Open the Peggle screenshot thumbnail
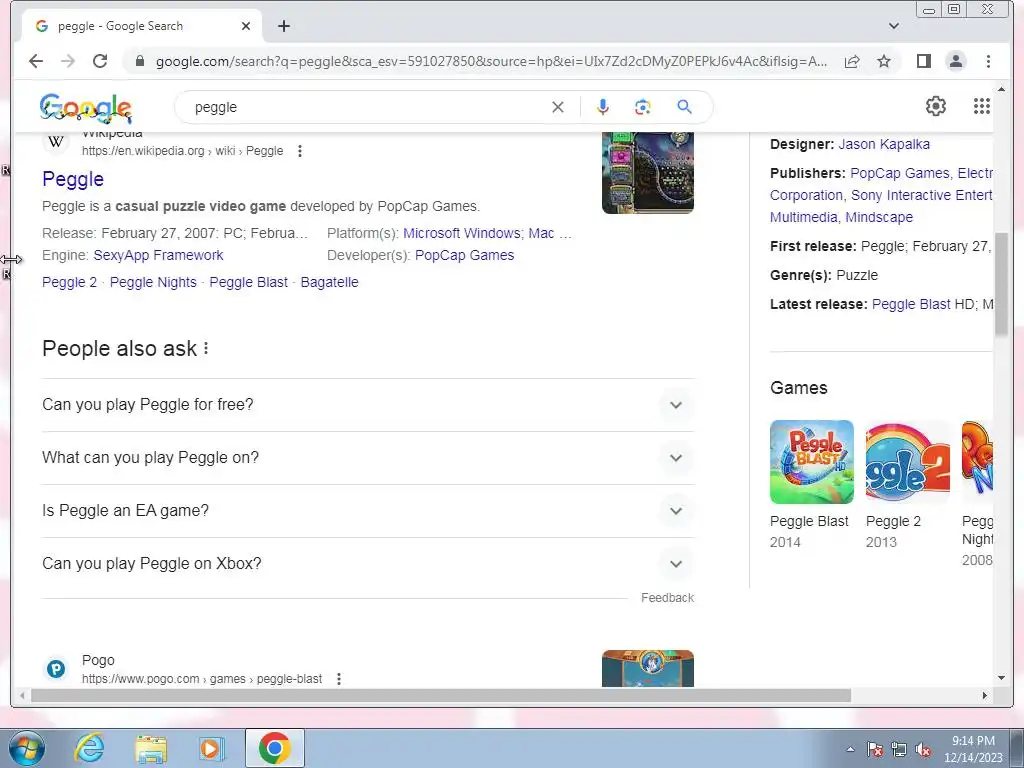 [648, 172]
